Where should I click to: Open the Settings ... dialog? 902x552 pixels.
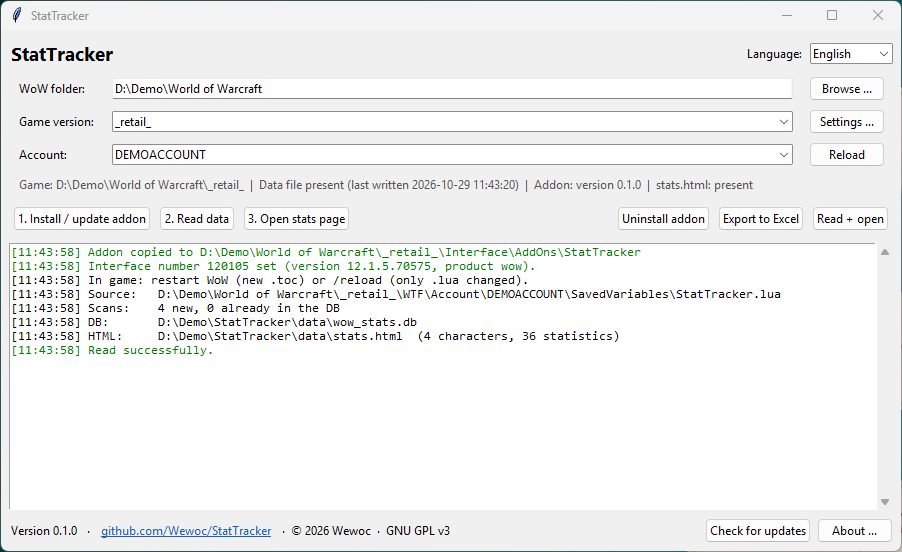[847, 122]
